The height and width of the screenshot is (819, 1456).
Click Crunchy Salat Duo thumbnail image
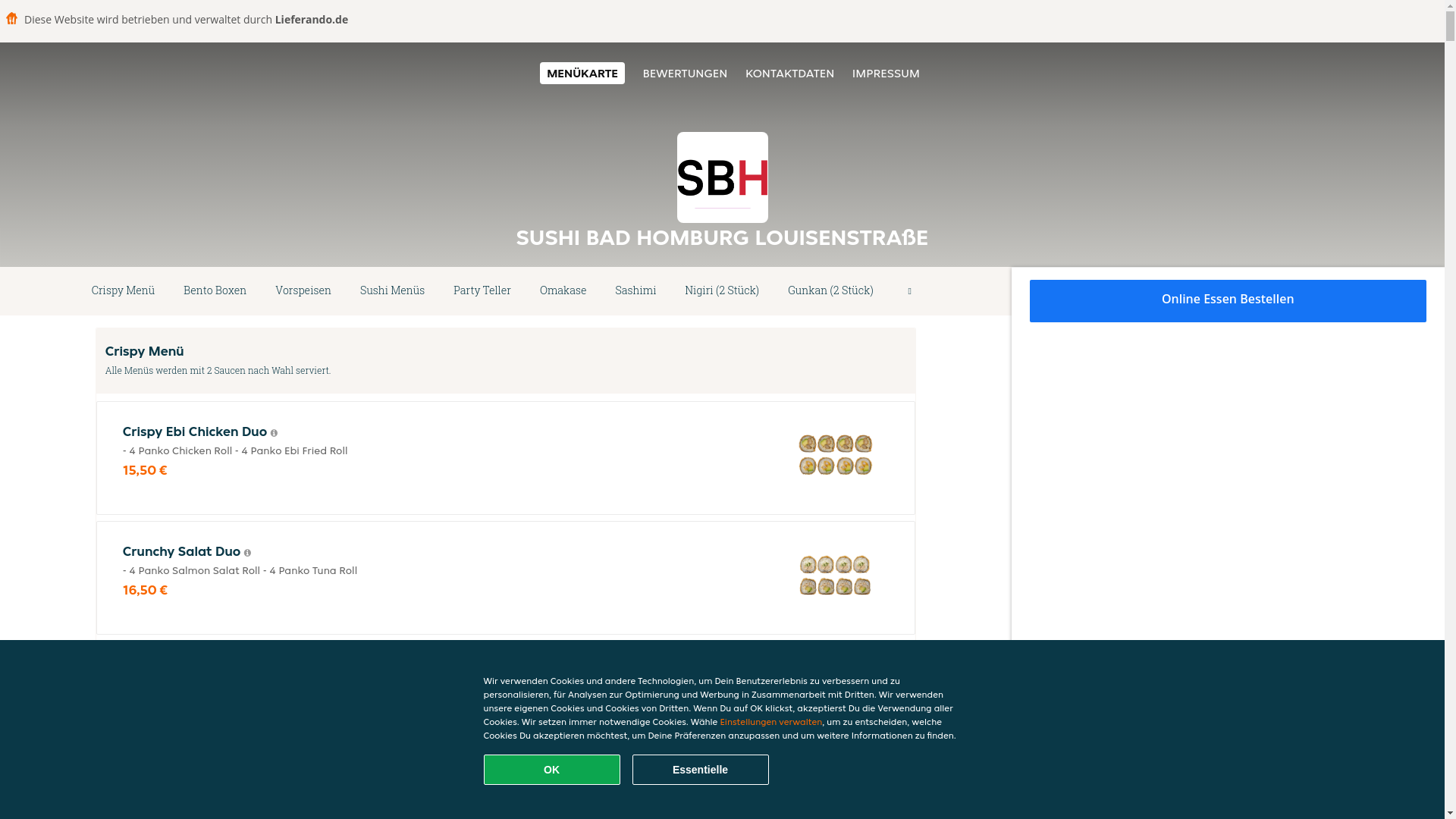[835, 576]
